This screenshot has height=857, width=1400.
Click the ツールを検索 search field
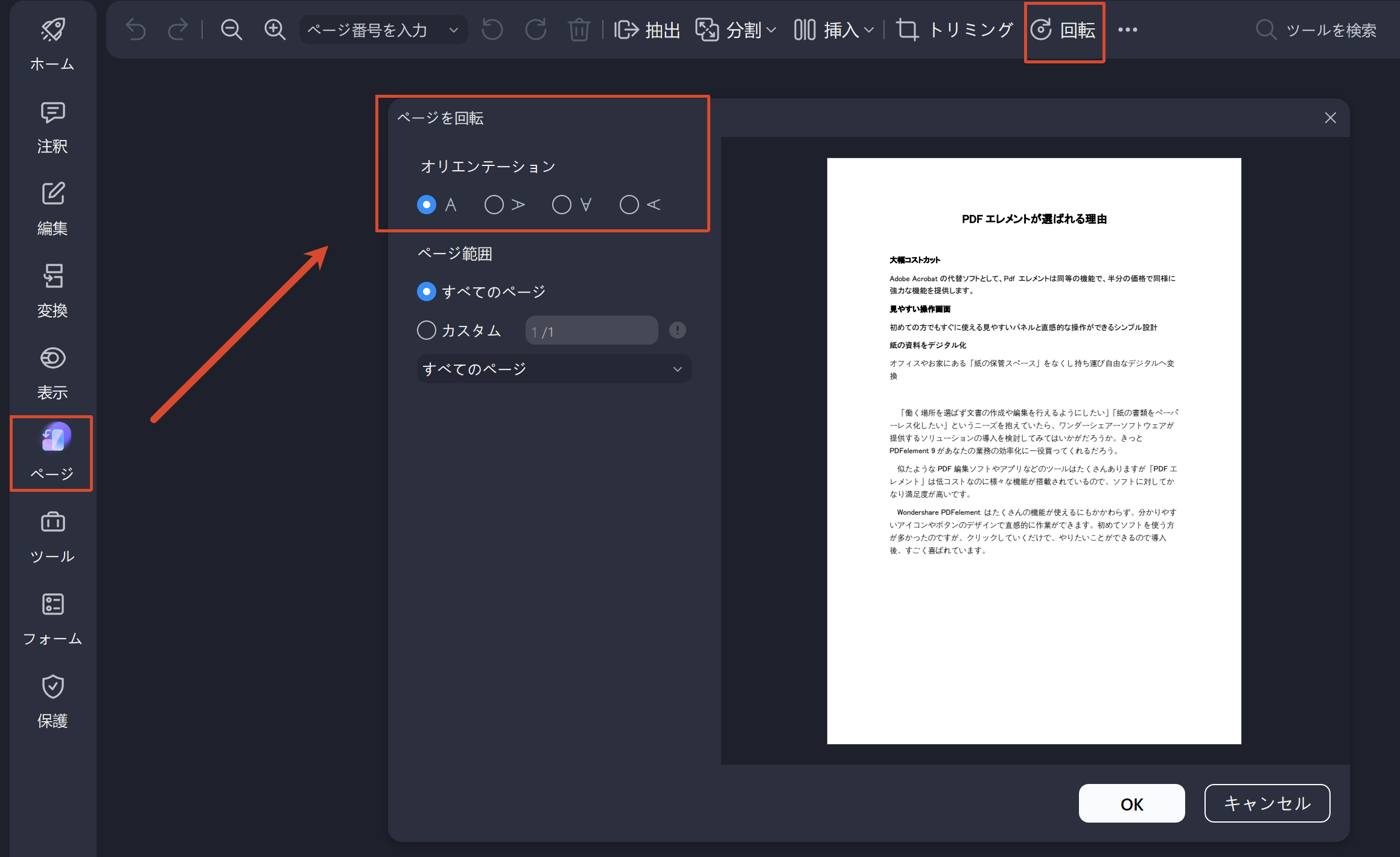tap(1316, 30)
